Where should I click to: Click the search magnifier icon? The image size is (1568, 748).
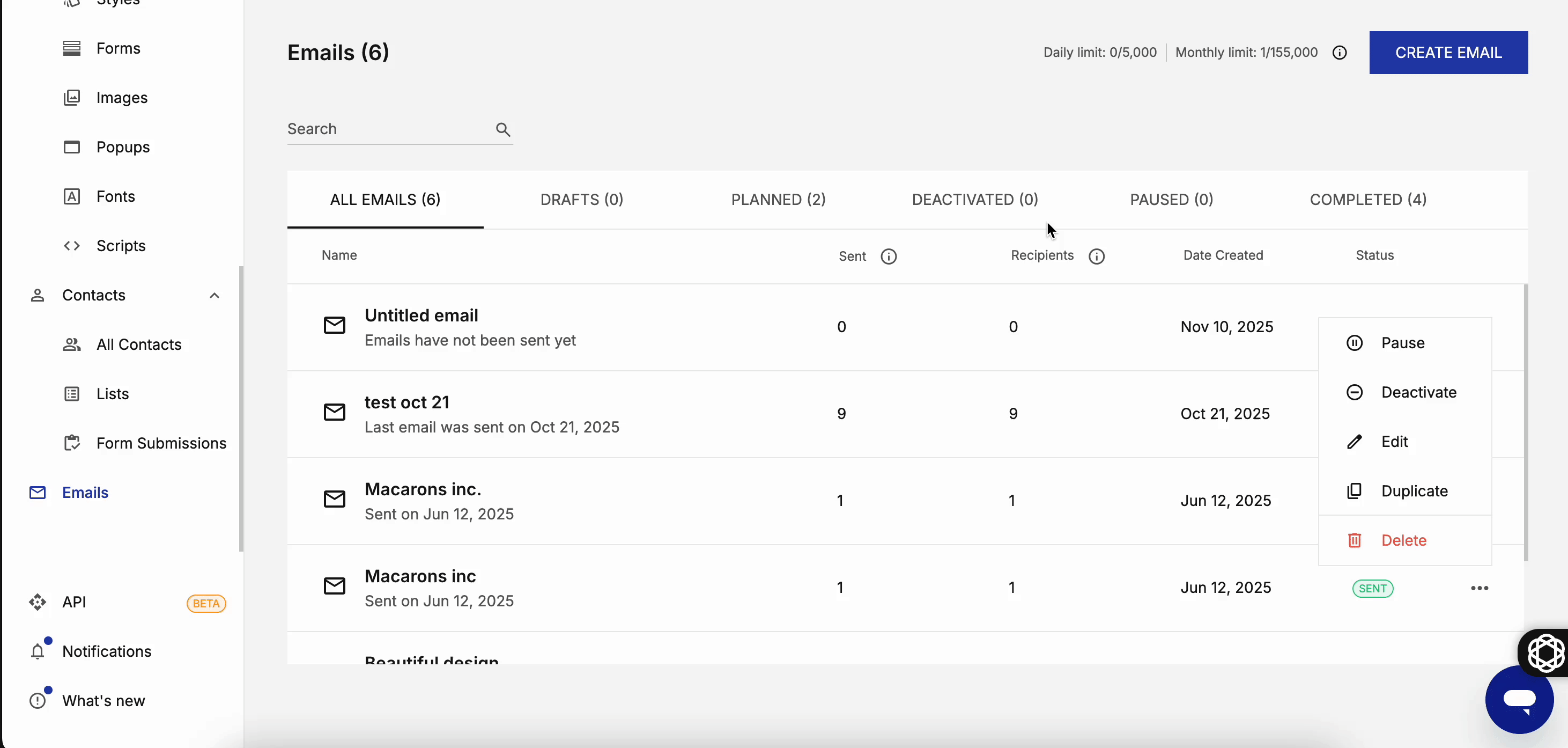503,129
